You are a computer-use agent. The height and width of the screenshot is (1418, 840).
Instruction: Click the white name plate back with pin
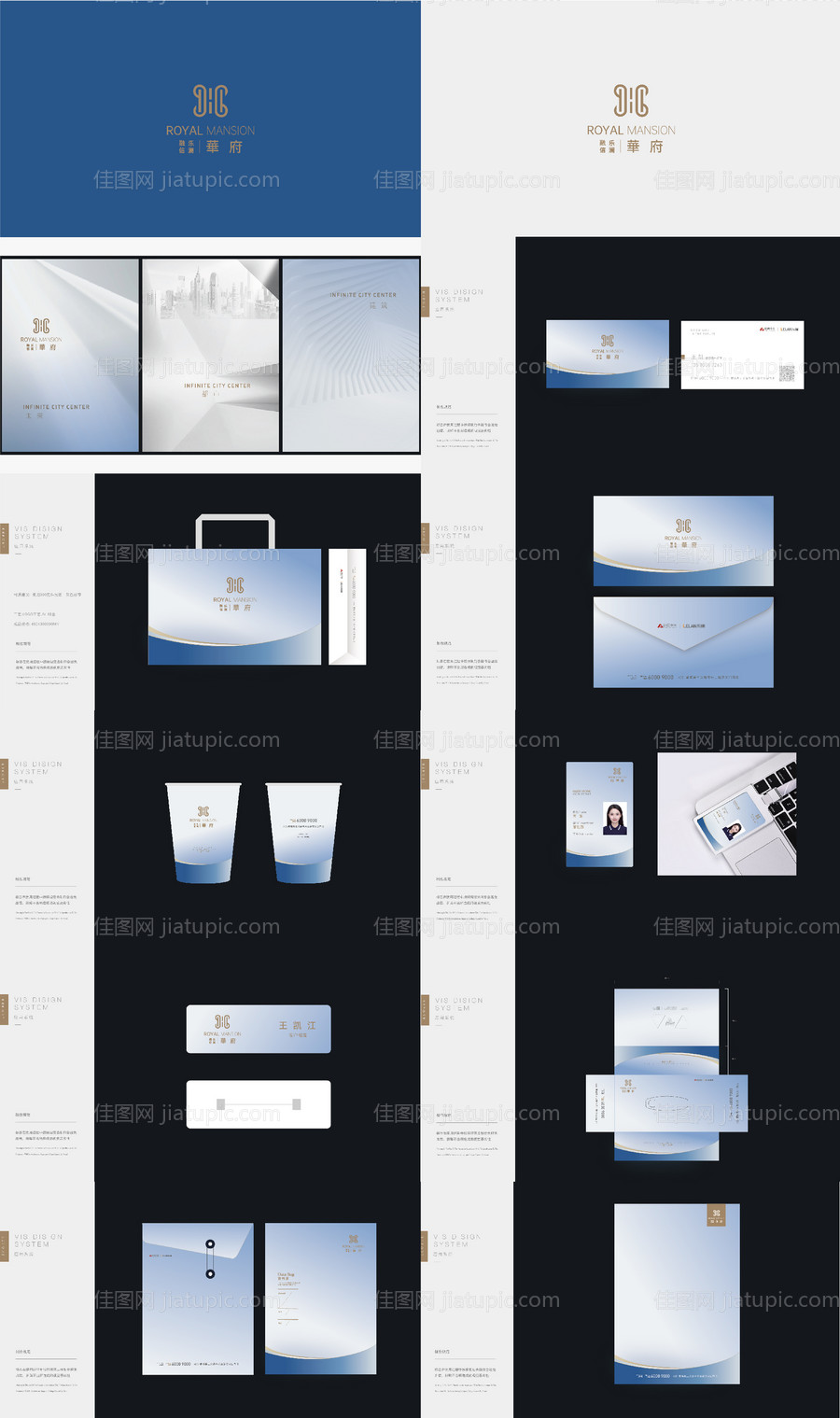pyautogui.click(x=259, y=1104)
